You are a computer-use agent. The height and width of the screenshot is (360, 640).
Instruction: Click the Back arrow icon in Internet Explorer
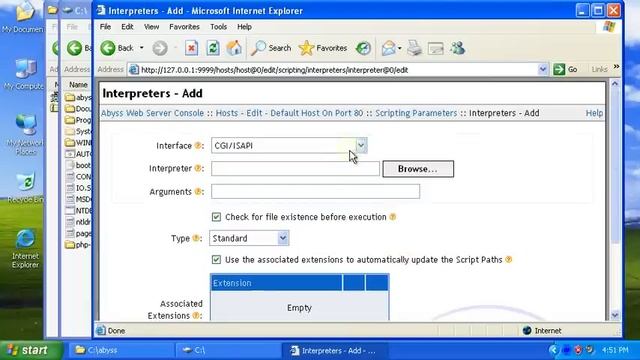coord(108,48)
